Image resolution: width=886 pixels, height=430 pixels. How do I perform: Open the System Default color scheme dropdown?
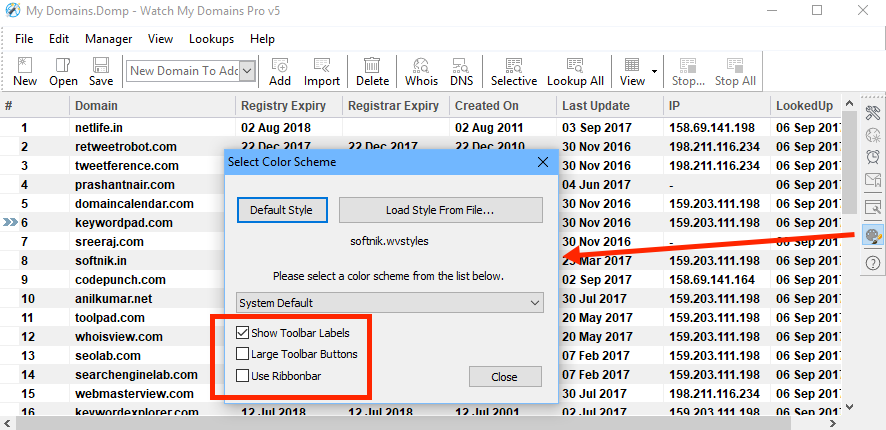pos(390,303)
